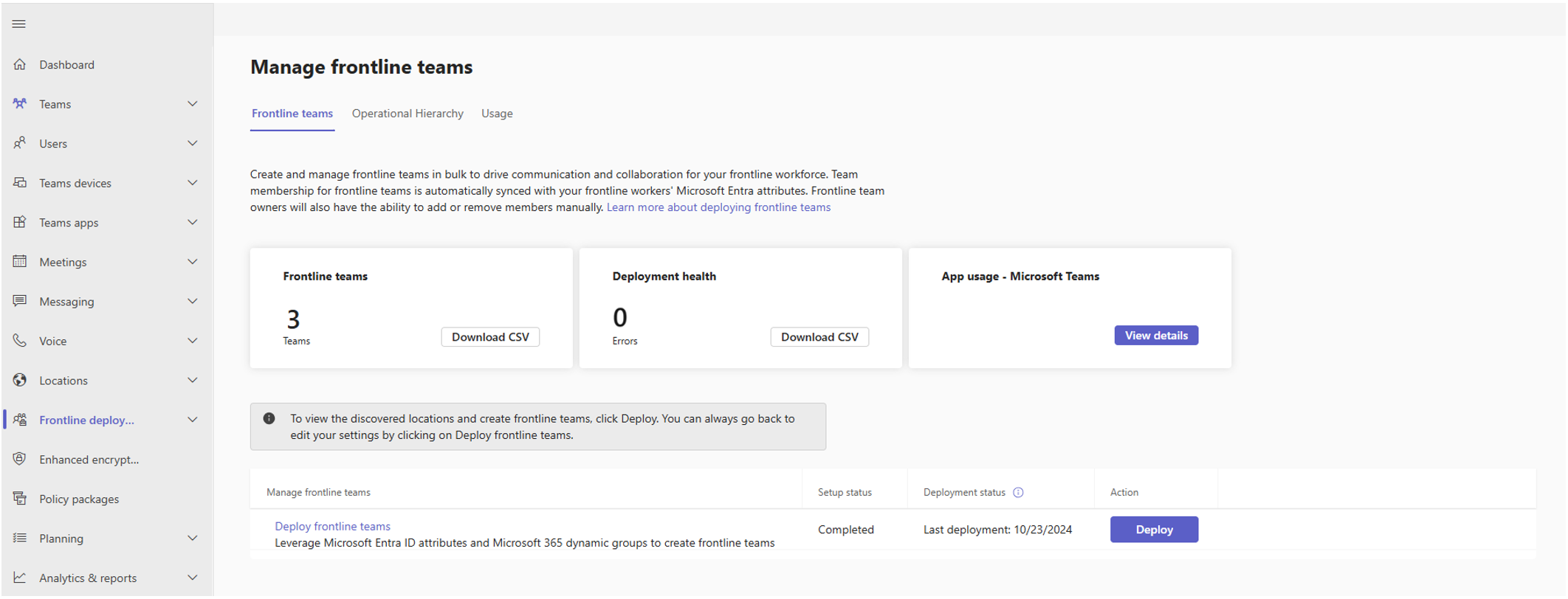Open Dashboard via the home icon
The image size is (1568, 599).
pos(20,65)
